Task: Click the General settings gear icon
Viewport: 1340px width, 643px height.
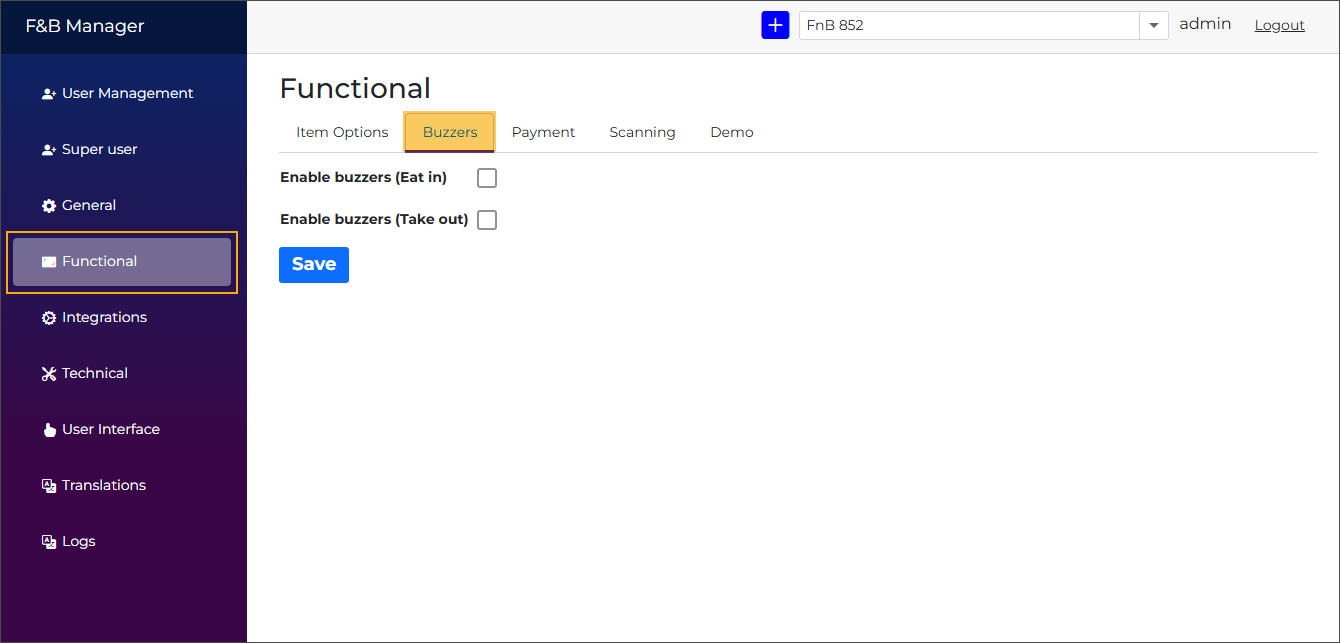Action: (x=47, y=205)
